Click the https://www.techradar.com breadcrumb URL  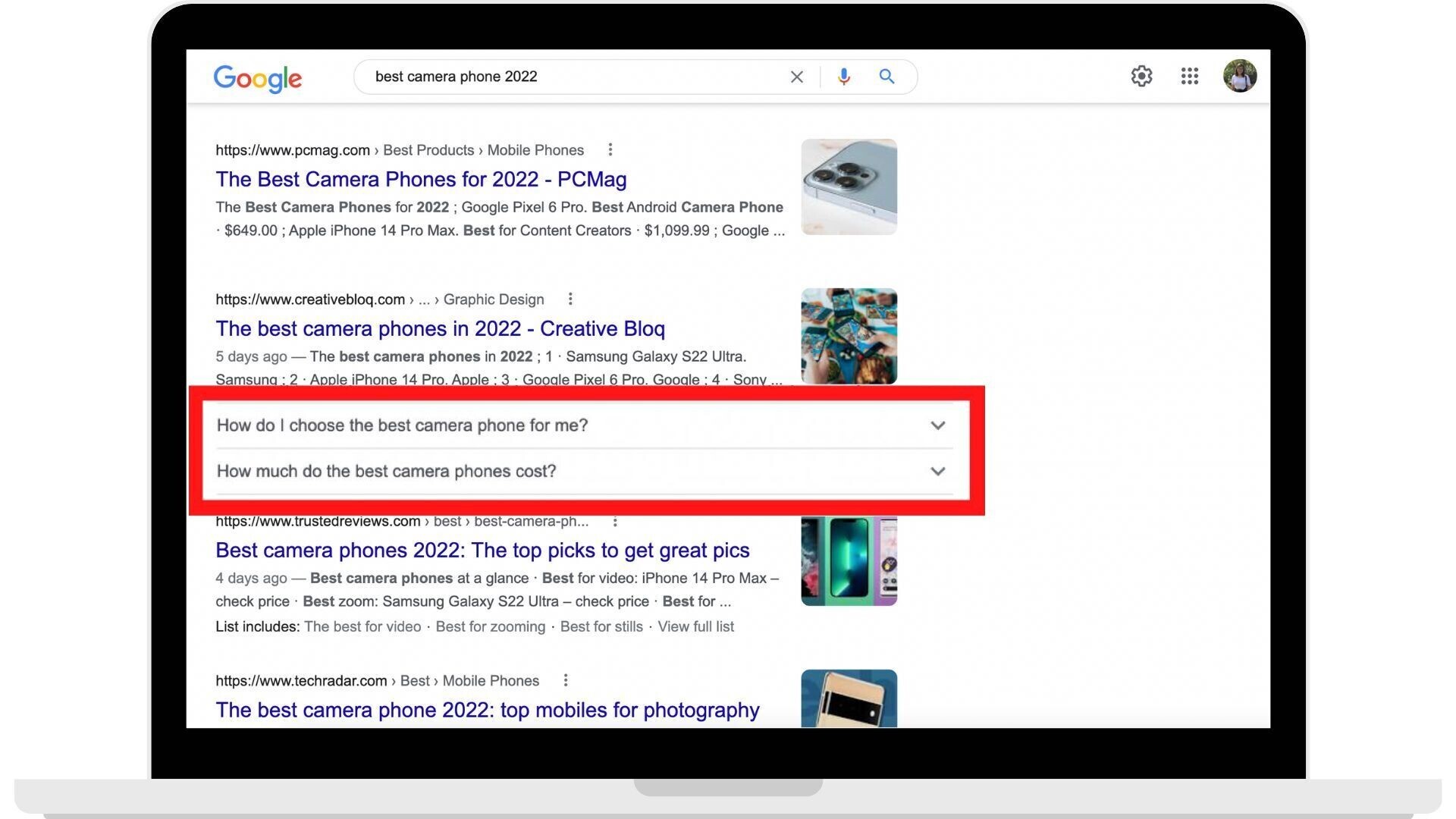pos(301,681)
